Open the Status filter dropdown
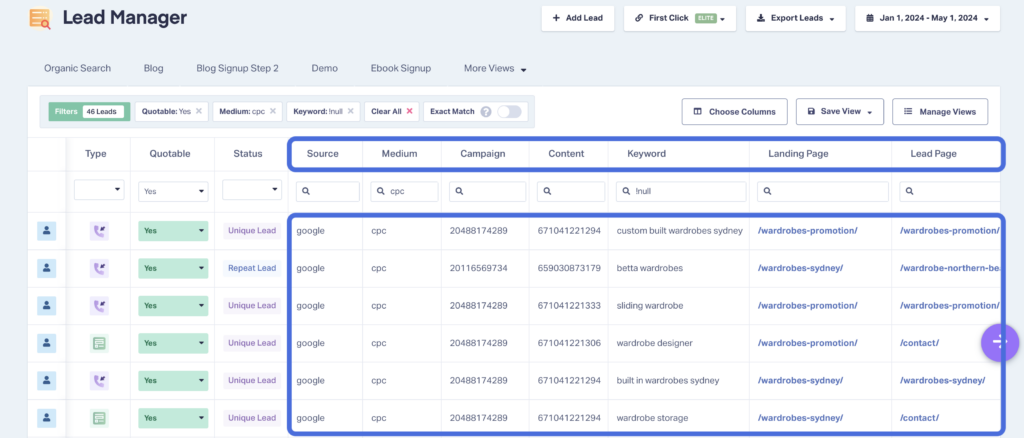 coord(252,190)
